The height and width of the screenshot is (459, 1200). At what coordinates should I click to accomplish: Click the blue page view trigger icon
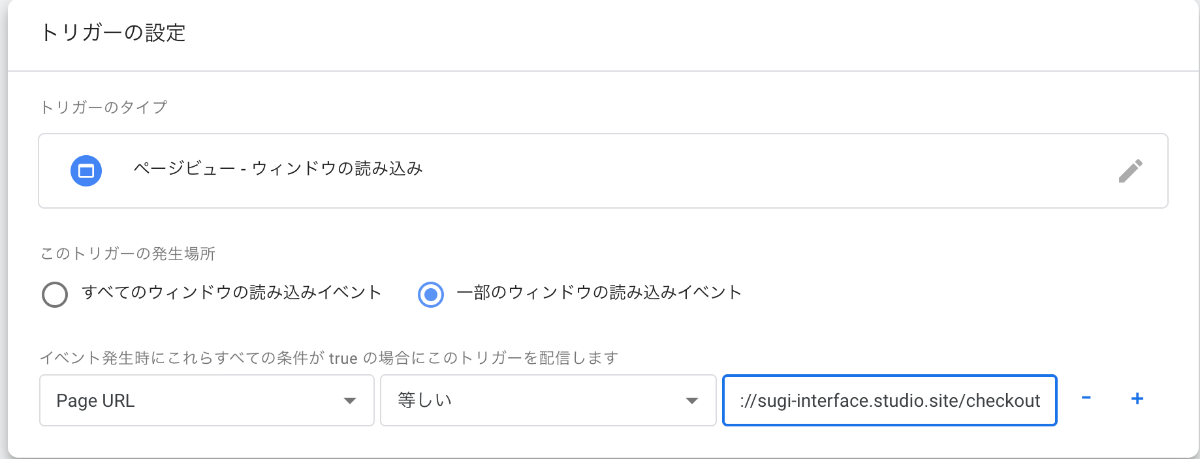tap(87, 170)
